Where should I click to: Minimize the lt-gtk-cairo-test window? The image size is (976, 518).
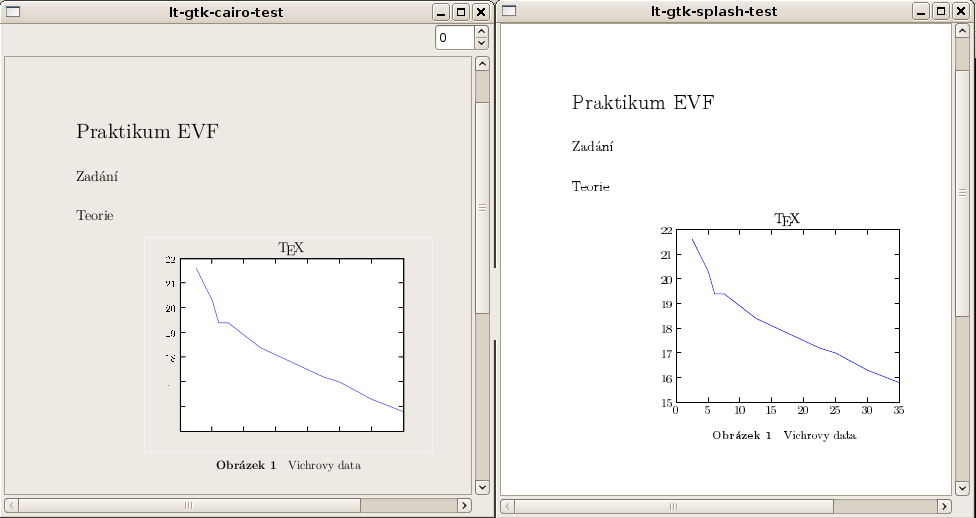pyautogui.click(x=442, y=12)
